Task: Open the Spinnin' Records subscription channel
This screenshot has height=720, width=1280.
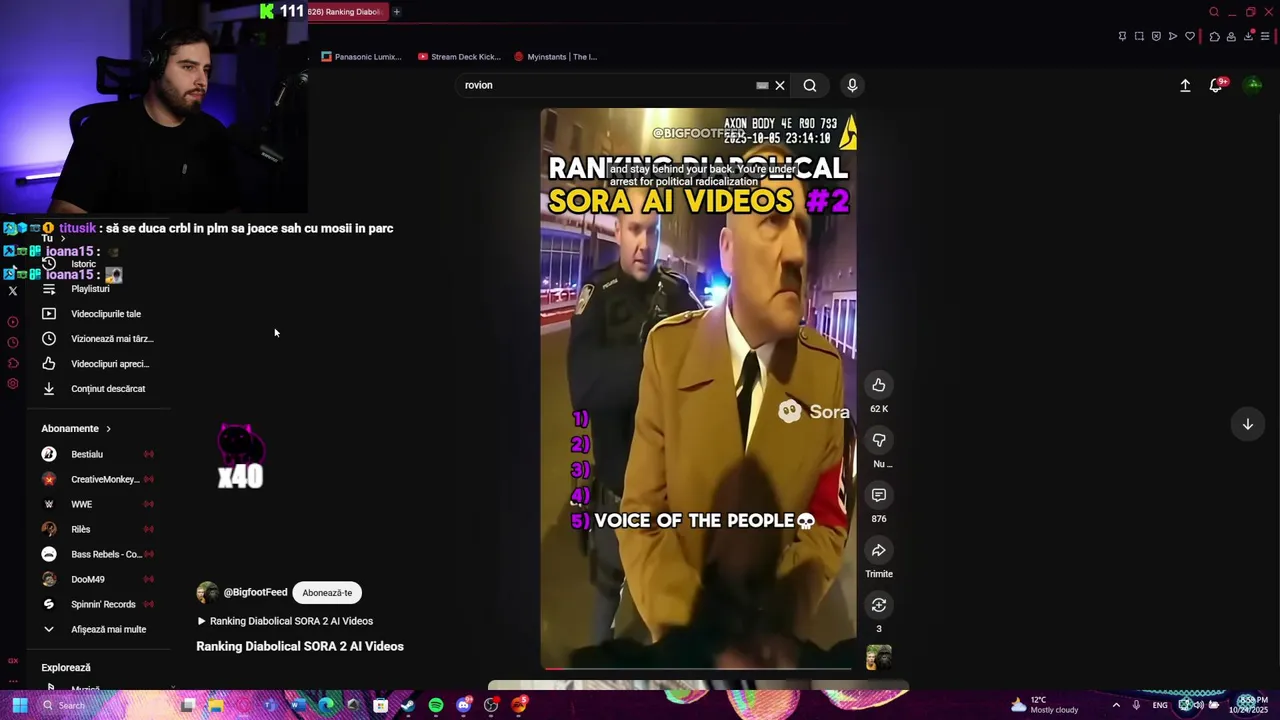Action: [98, 604]
